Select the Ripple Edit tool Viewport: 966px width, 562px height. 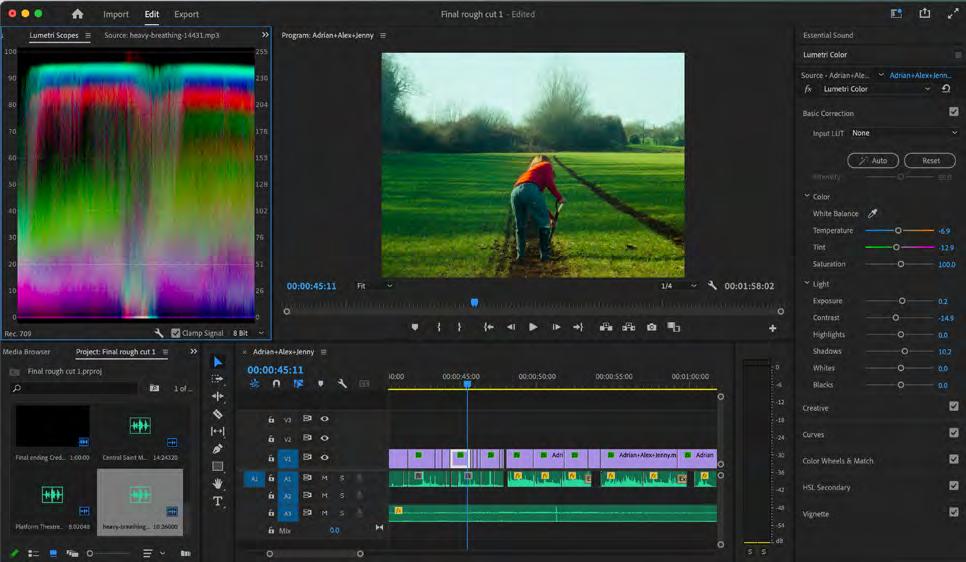217,396
